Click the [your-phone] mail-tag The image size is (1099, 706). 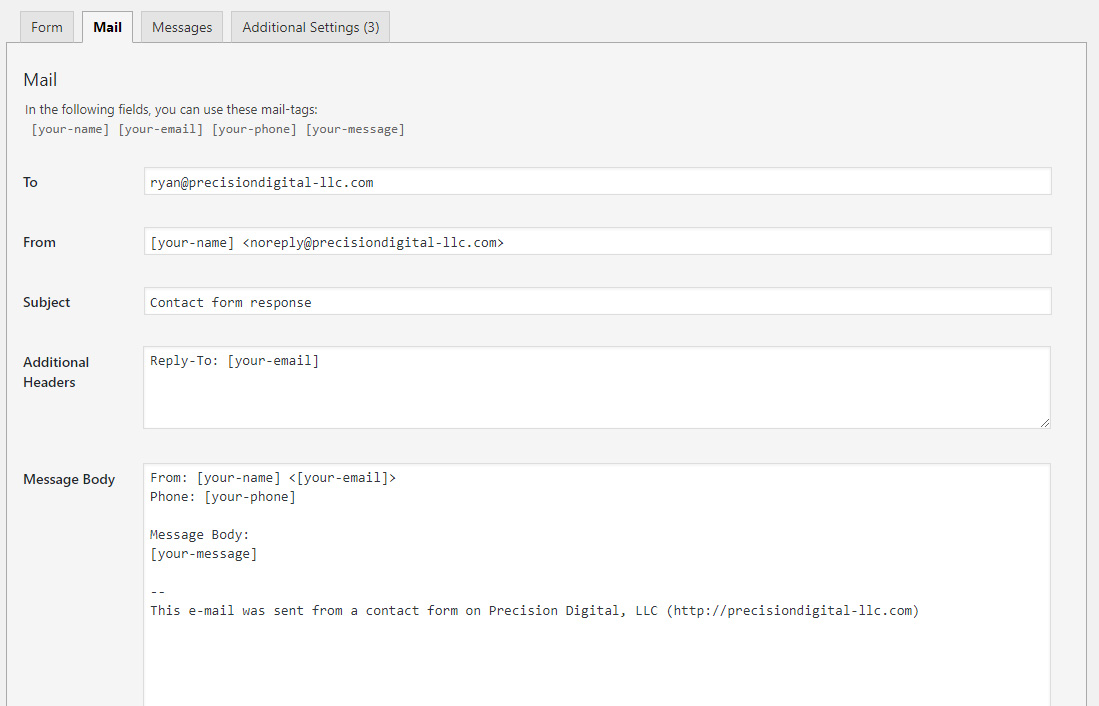pos(254,129)
